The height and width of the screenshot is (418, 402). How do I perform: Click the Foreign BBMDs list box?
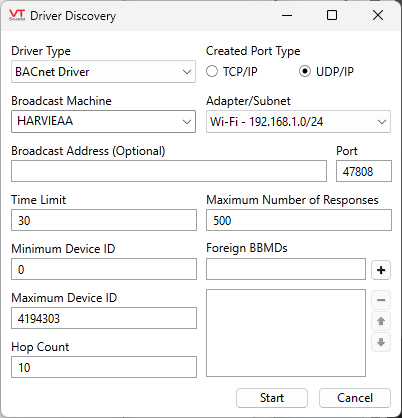286,333
